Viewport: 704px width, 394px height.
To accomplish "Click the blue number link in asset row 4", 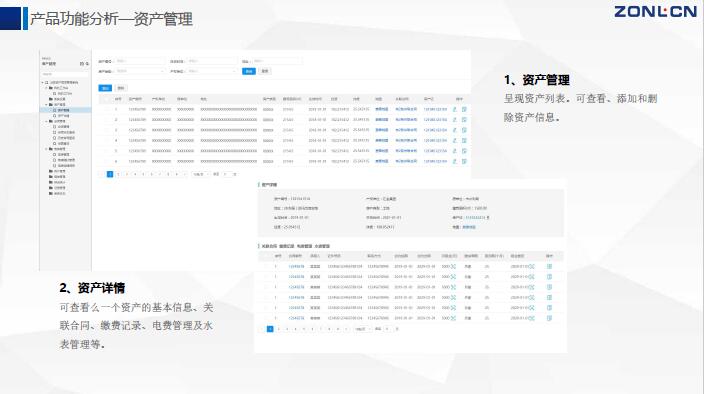I will pyautogui.click(x=435, y=140).
